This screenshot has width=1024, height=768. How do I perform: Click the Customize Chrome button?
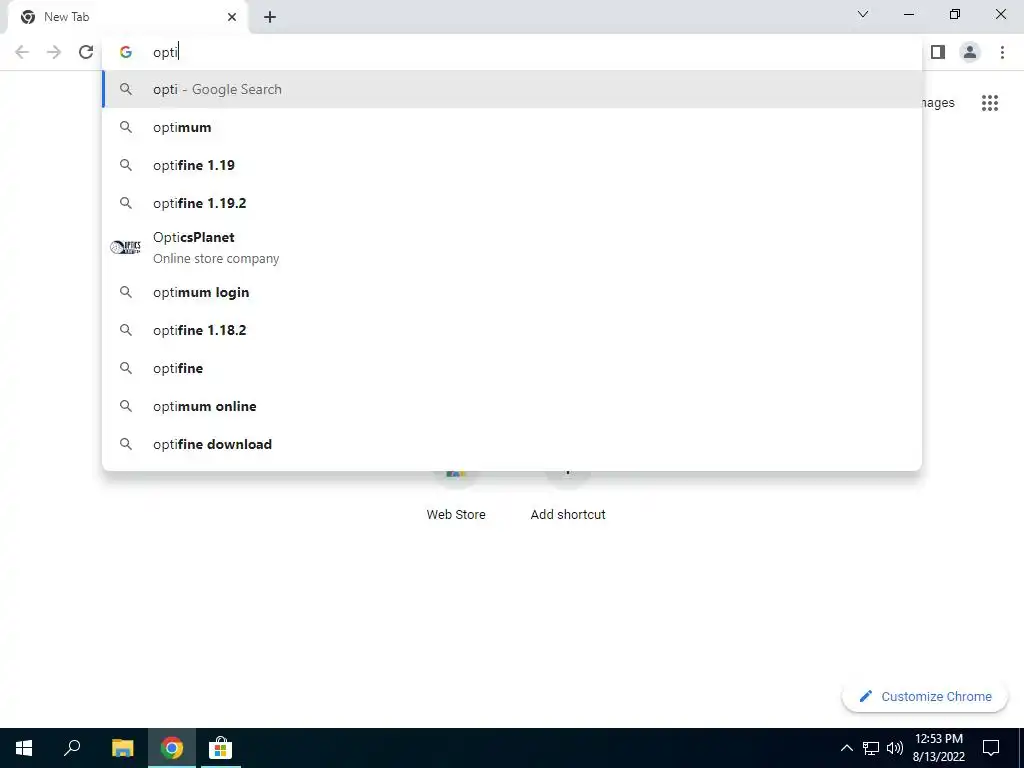925,696
